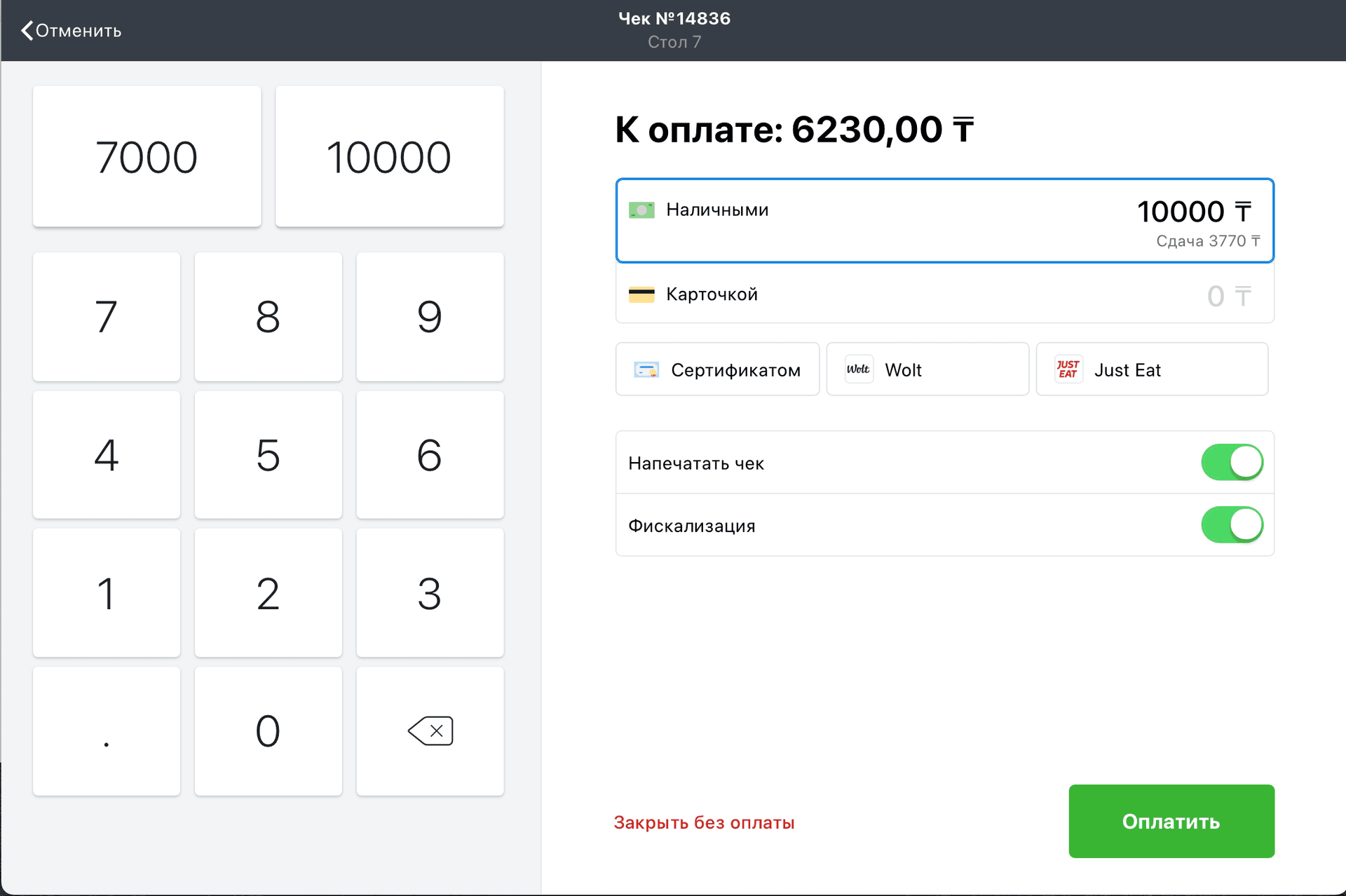Tap digit 6 on the keypad
The width and height of the screenshot is (1346, 896).
430,454
